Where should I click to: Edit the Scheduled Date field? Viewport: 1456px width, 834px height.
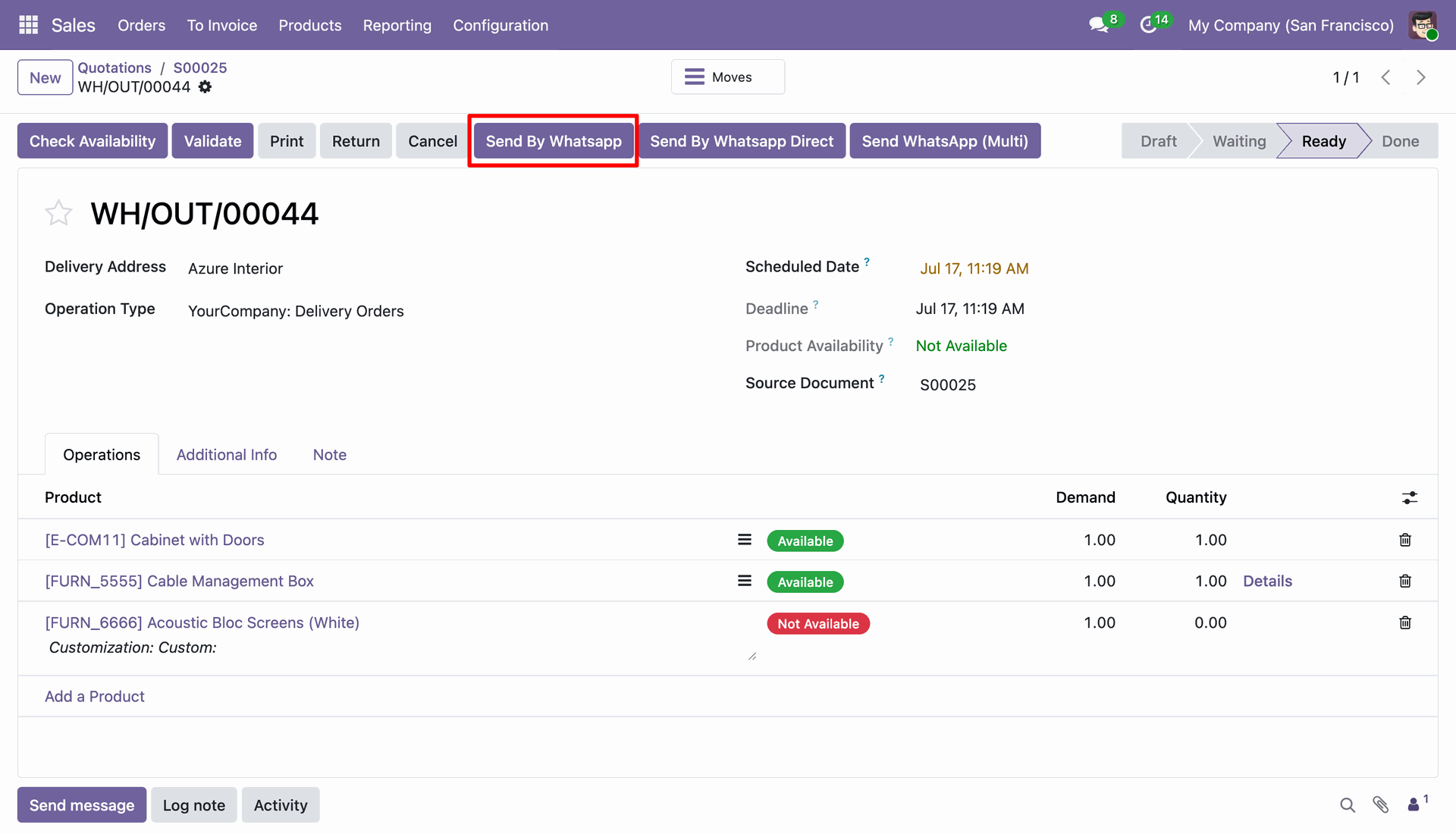pos(974,268)
